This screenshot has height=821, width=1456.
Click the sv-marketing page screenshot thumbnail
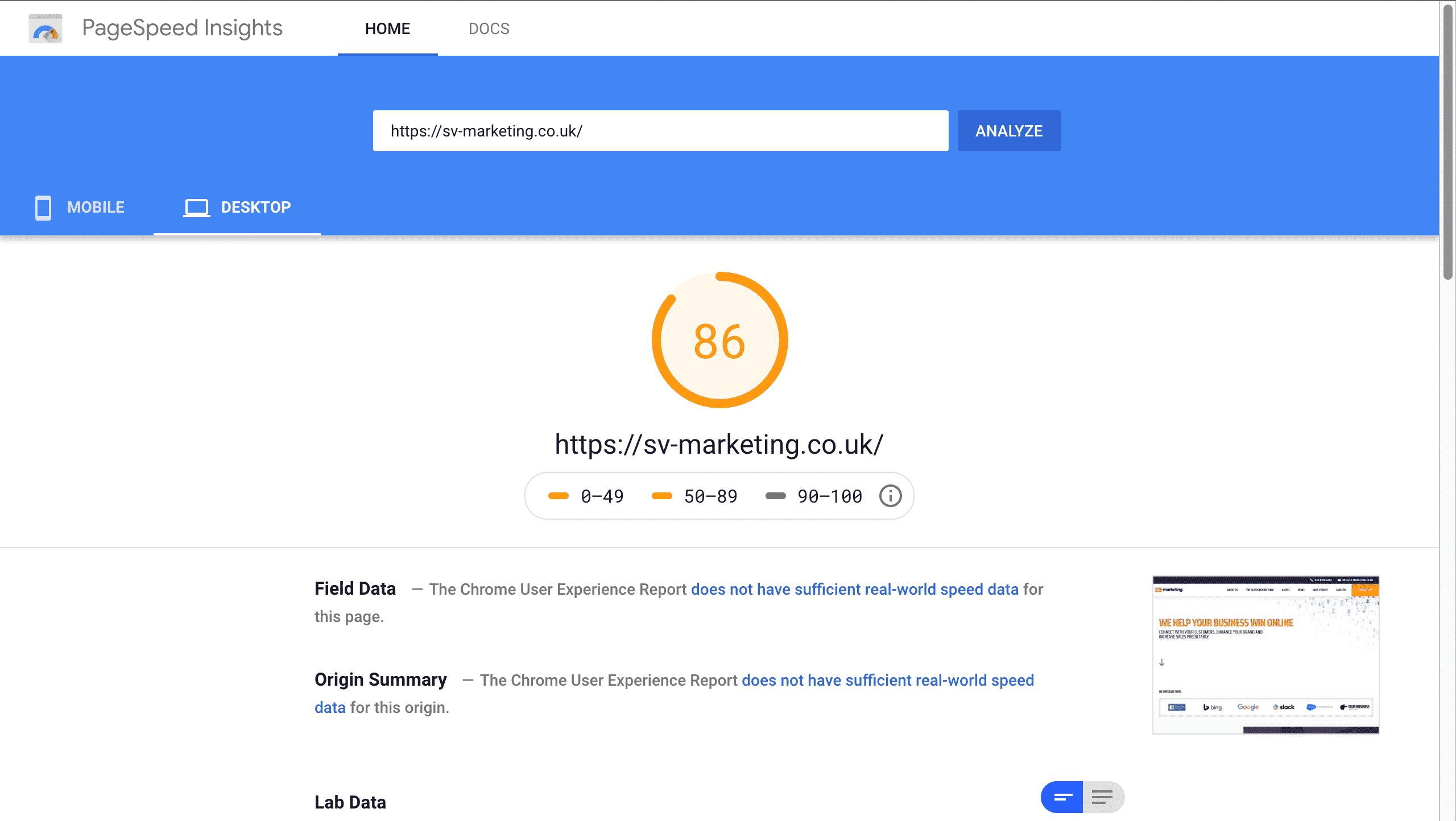pos(1265,655)
